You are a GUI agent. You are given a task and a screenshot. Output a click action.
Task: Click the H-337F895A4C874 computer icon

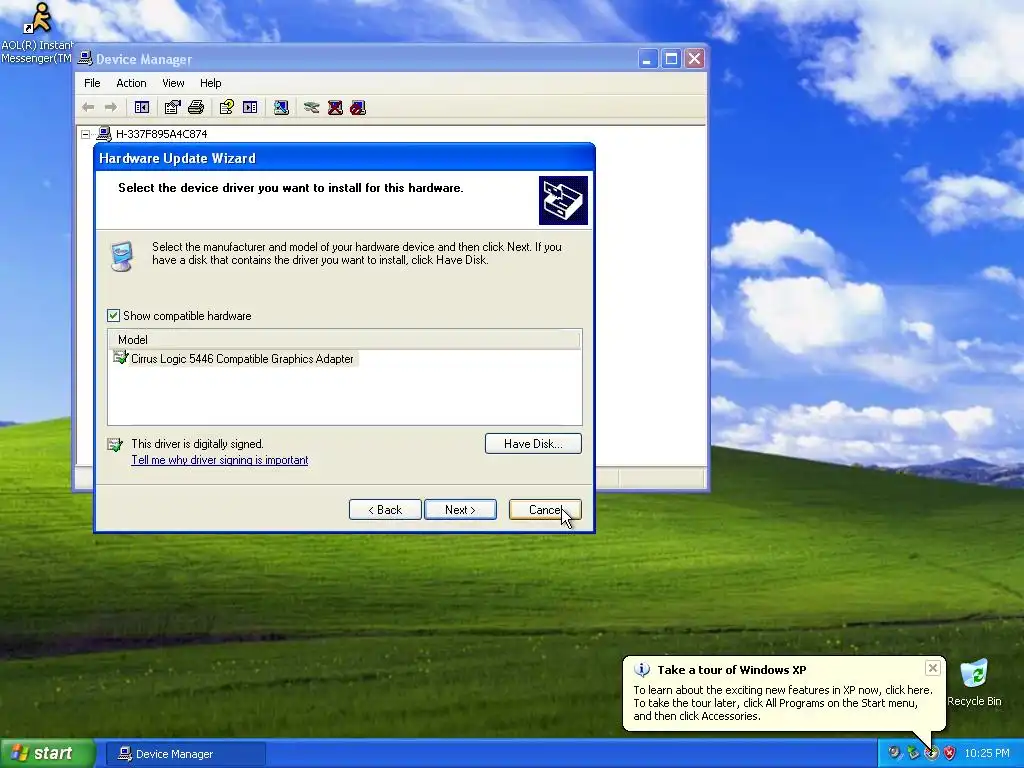click(x=104, y=134)
